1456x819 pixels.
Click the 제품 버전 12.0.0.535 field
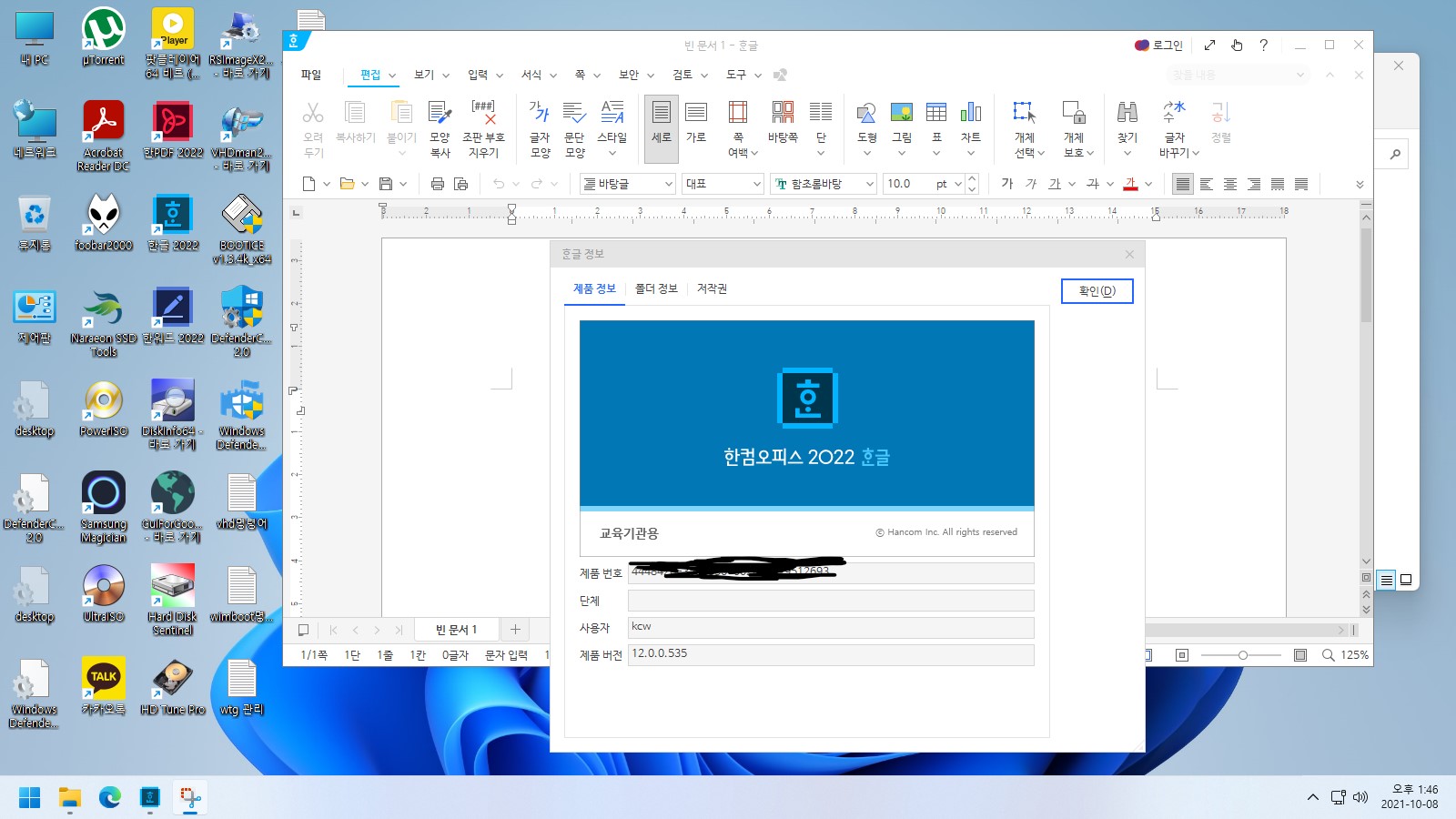click(x=831, y=654)
